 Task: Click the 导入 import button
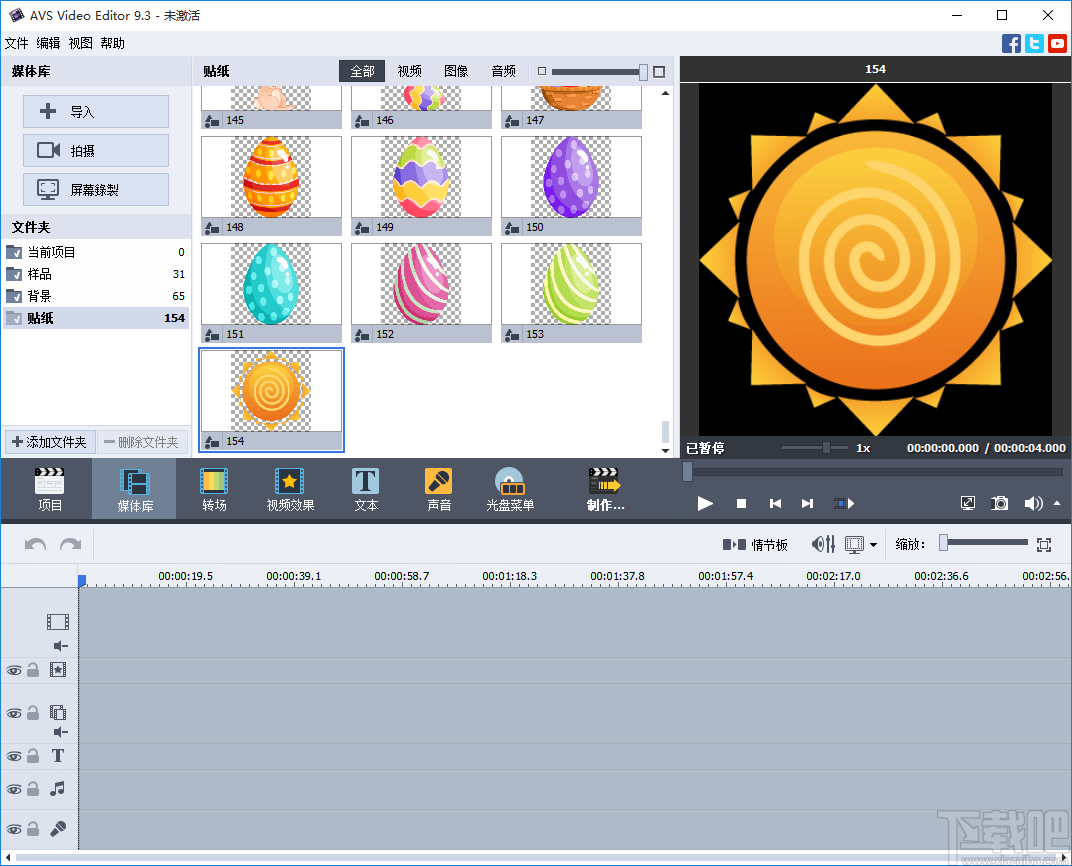point(96,111)
